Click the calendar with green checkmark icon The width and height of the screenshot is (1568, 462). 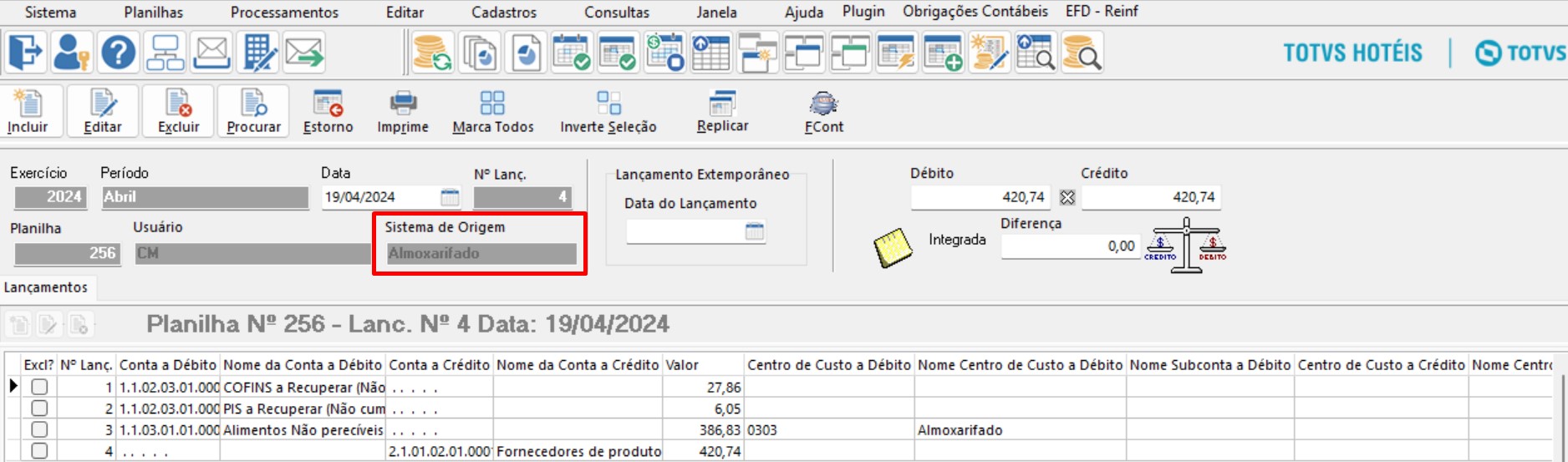[573, 53]
